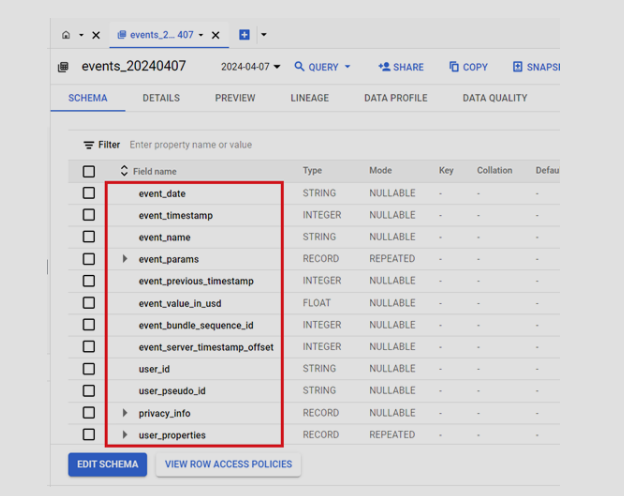The height and width of the screenshot is (496, 624).
Task: Expand the QUERY dropdown caret
Action: (347, 66)
